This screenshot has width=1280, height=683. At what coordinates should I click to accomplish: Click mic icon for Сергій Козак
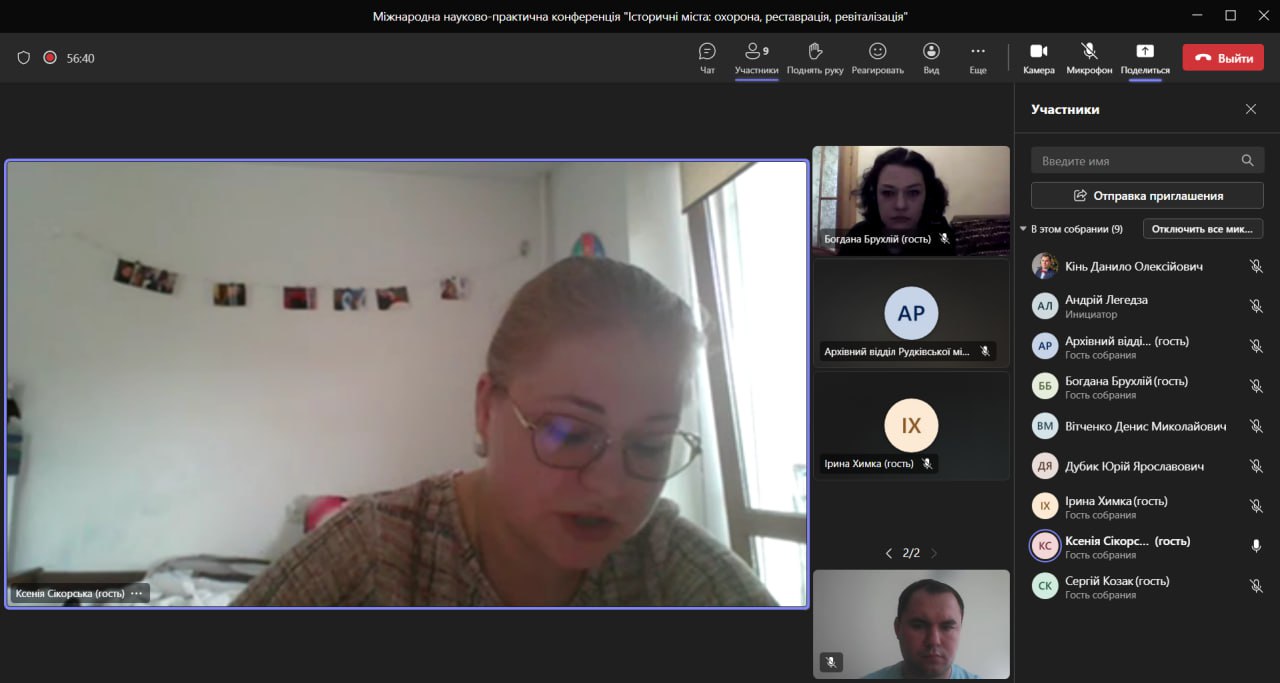pos(1256,586)
